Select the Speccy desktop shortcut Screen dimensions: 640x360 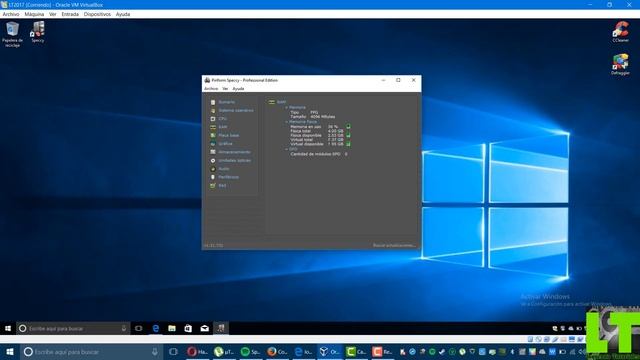(x=38, y=32)
